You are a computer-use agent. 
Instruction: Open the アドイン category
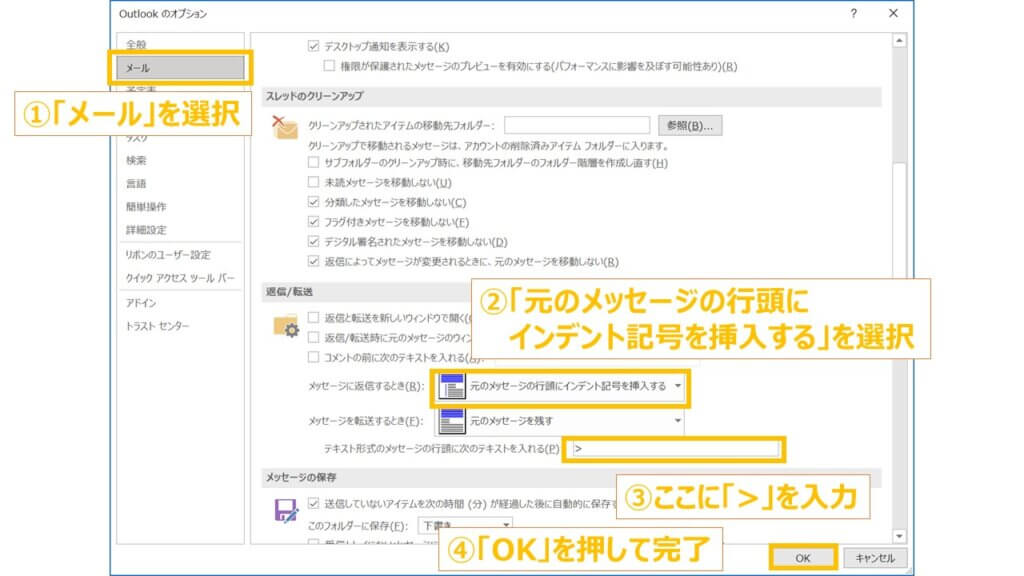click(x=141, y=303)
